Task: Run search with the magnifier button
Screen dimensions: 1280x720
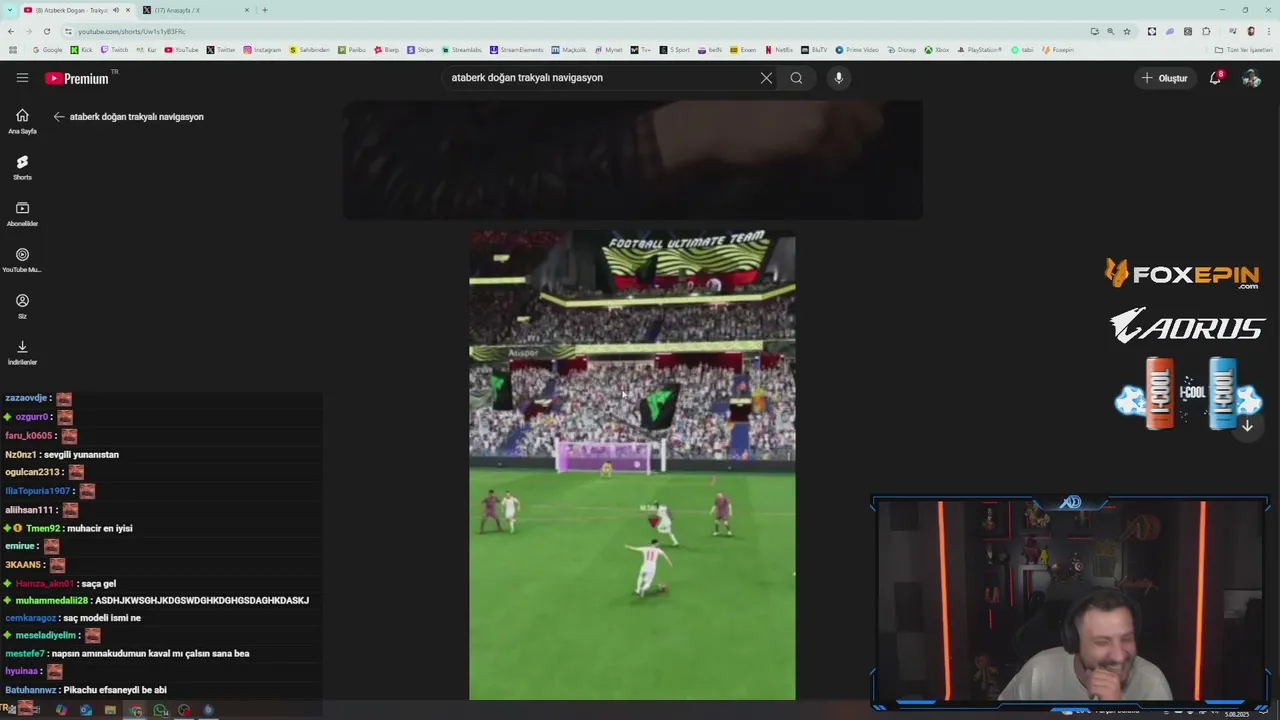Action: [x=796, y=77]
